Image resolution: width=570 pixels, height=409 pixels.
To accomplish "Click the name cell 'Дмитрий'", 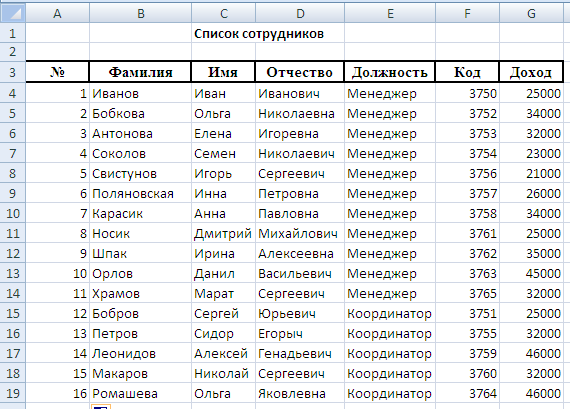I will 223,233.
